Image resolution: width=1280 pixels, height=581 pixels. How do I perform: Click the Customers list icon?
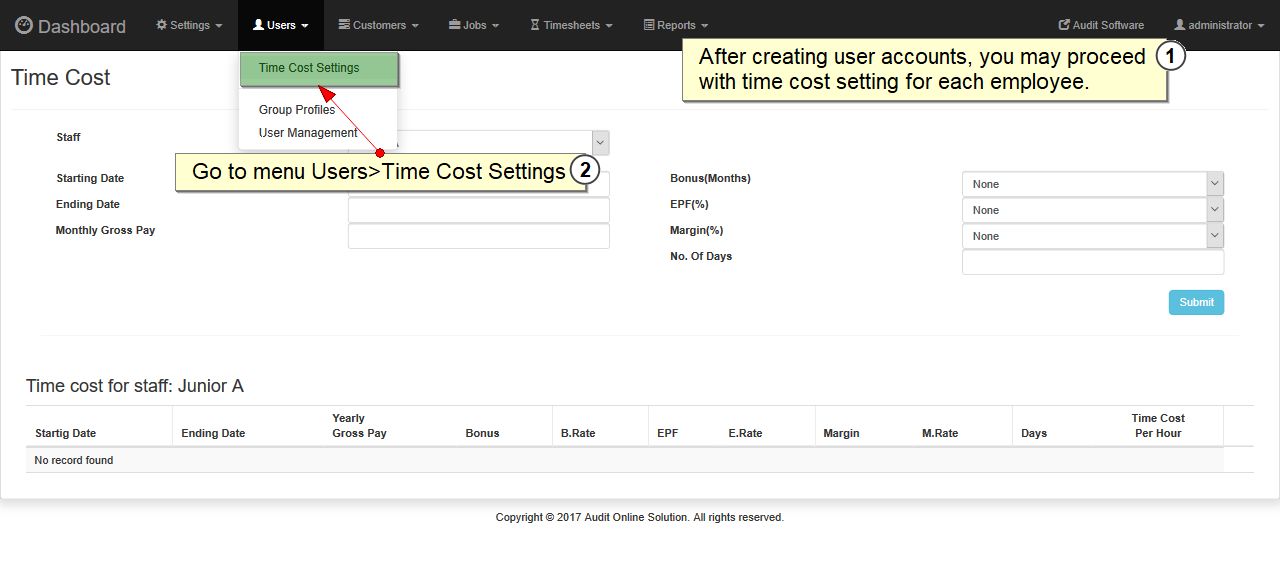[344, 25]
